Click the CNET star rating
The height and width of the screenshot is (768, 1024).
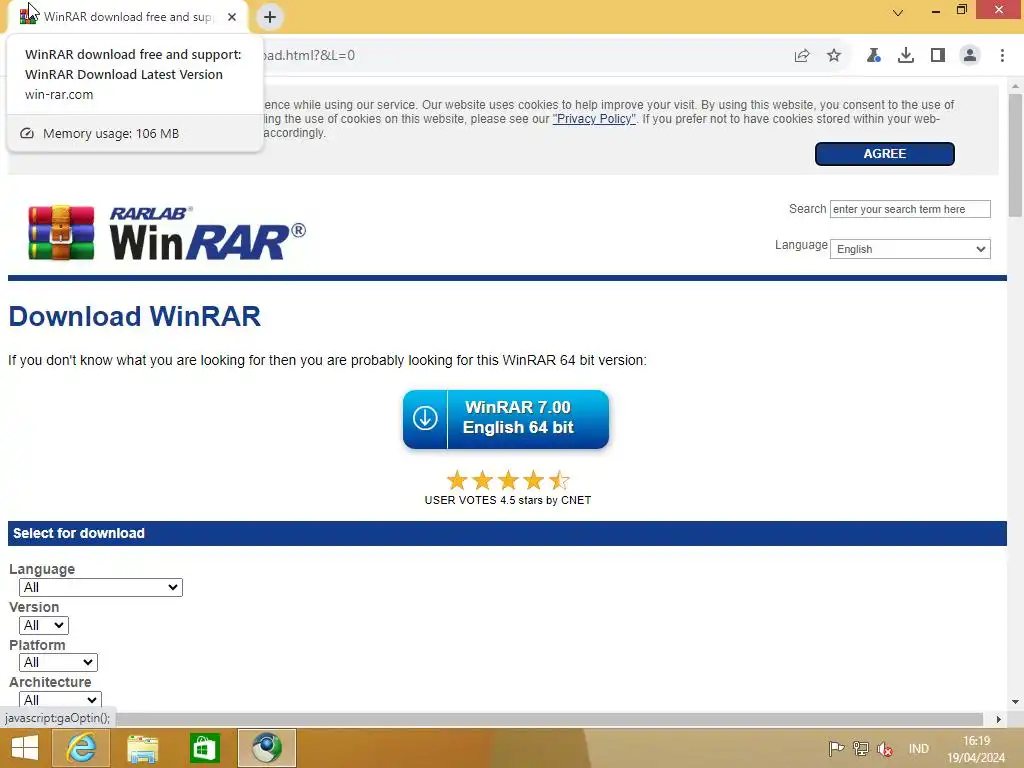(507, 481)
